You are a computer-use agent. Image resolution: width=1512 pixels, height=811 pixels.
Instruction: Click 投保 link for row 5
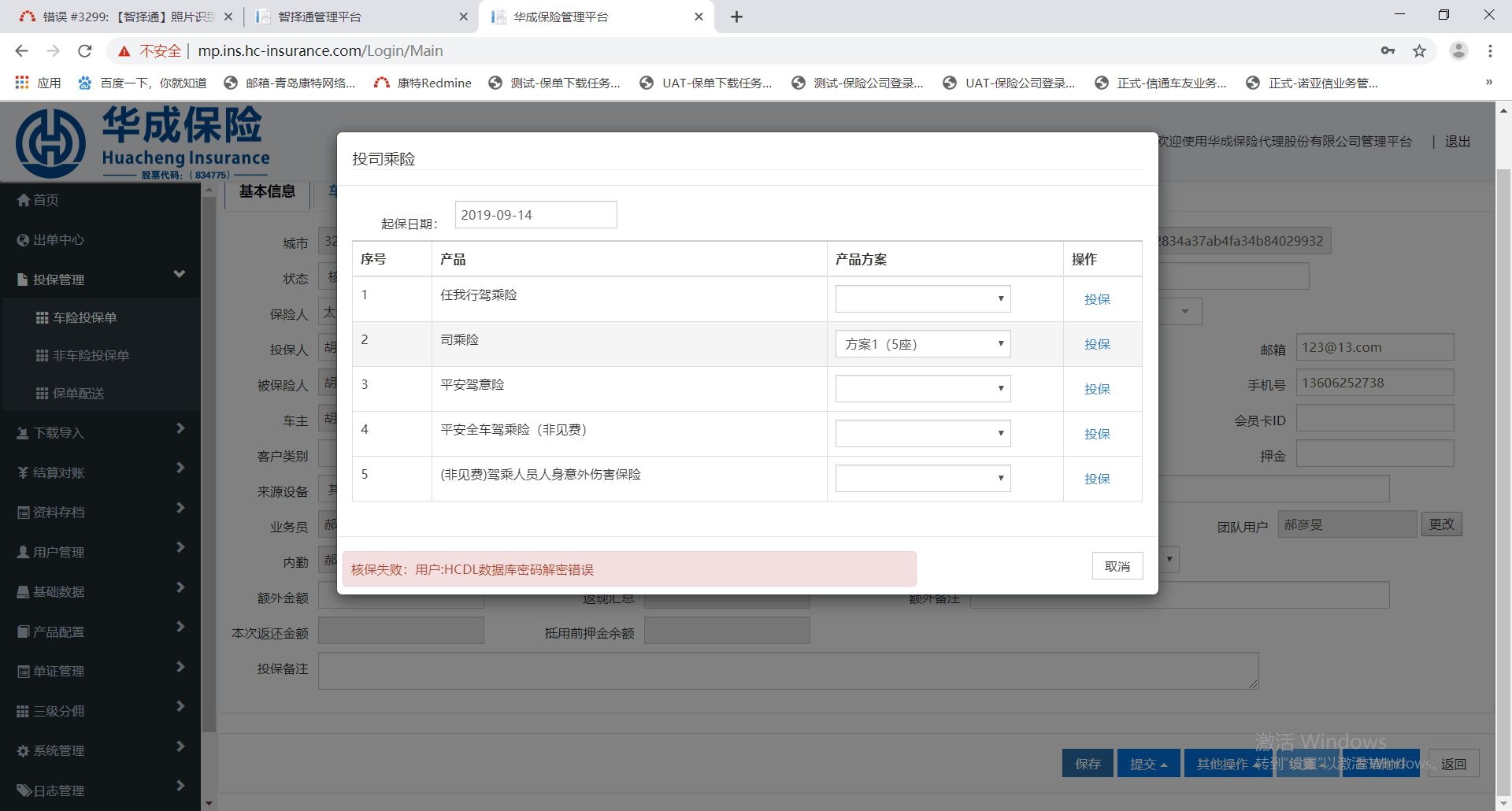(1097, 479)
